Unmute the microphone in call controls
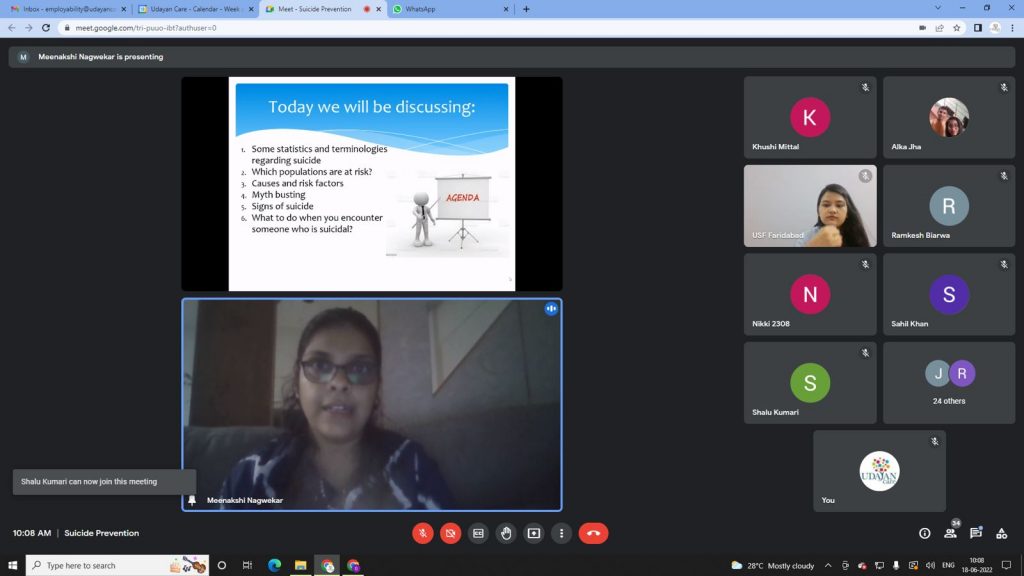 click(423, 533)
